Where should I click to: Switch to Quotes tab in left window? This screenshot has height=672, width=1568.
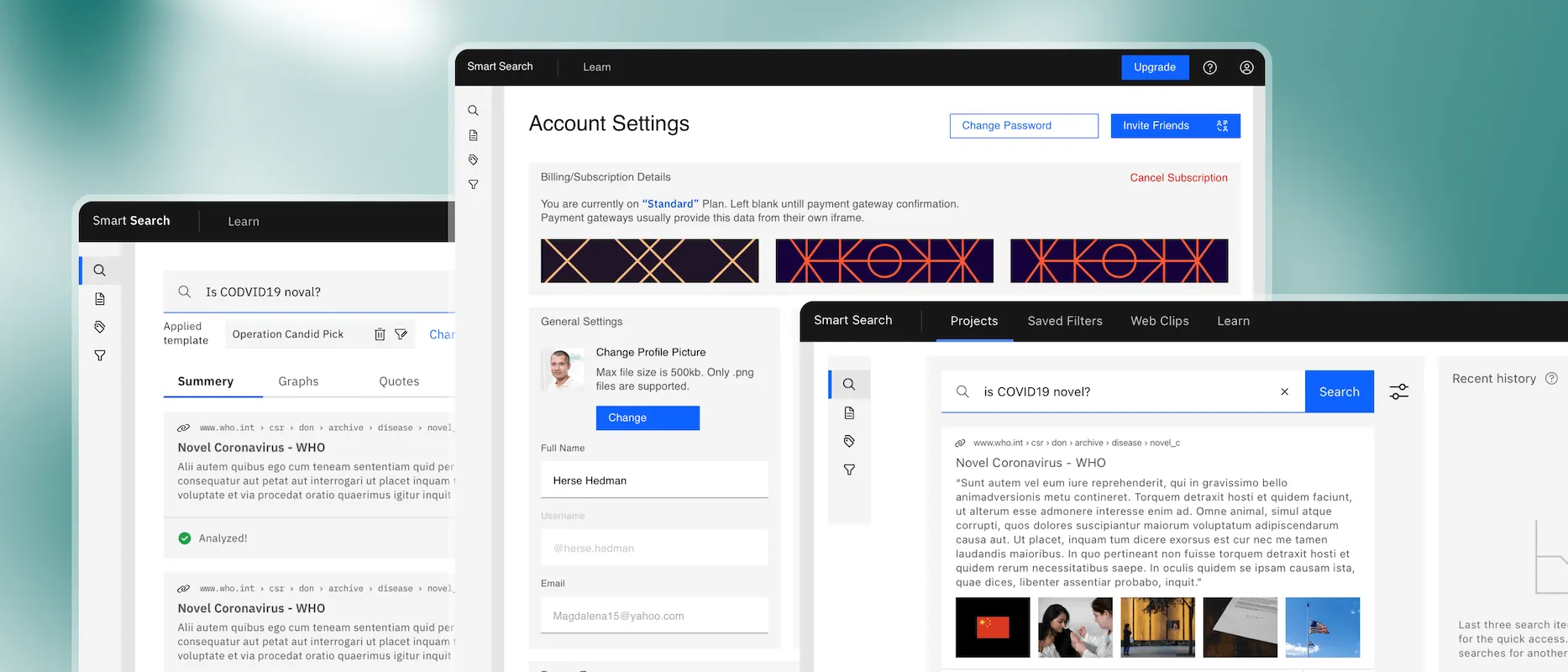[399, 381]
